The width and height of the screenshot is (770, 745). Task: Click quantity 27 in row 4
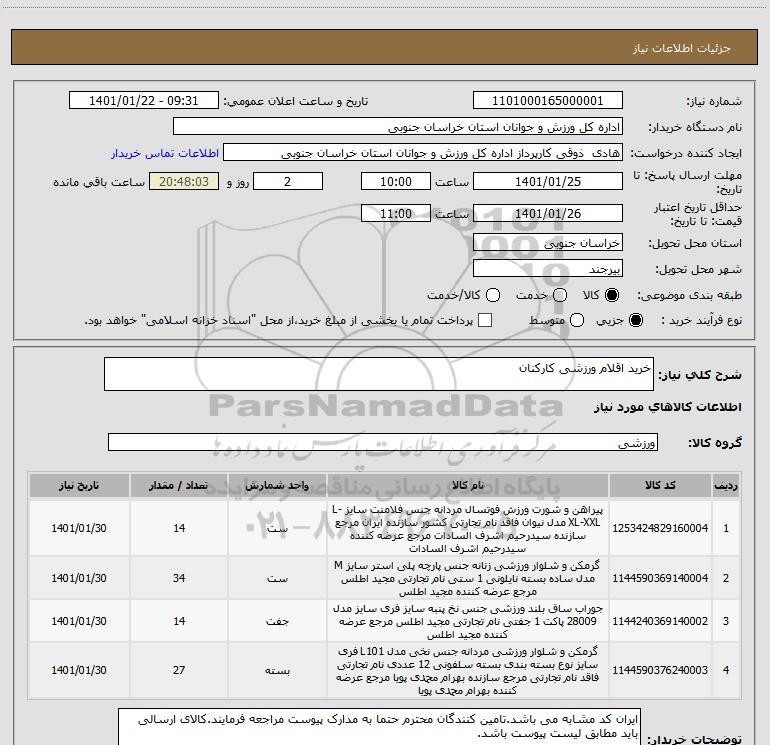[179, 670]
